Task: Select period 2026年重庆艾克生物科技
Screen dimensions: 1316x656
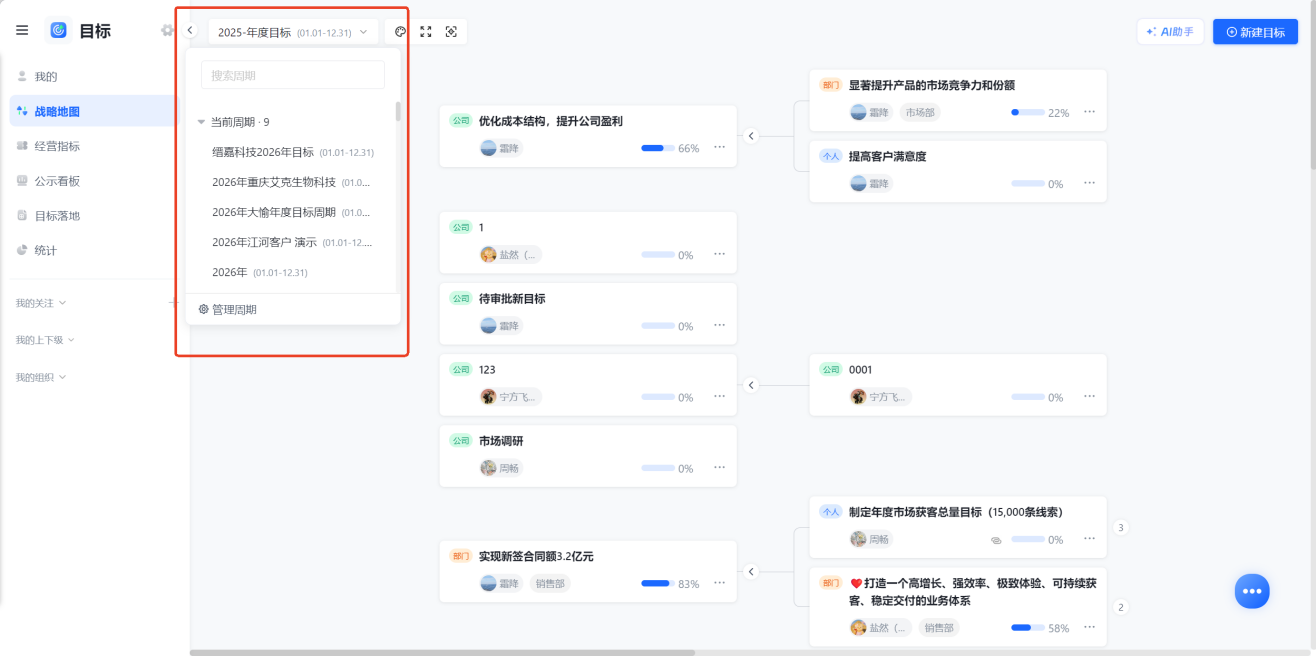Action: click(x=293, y=182)
